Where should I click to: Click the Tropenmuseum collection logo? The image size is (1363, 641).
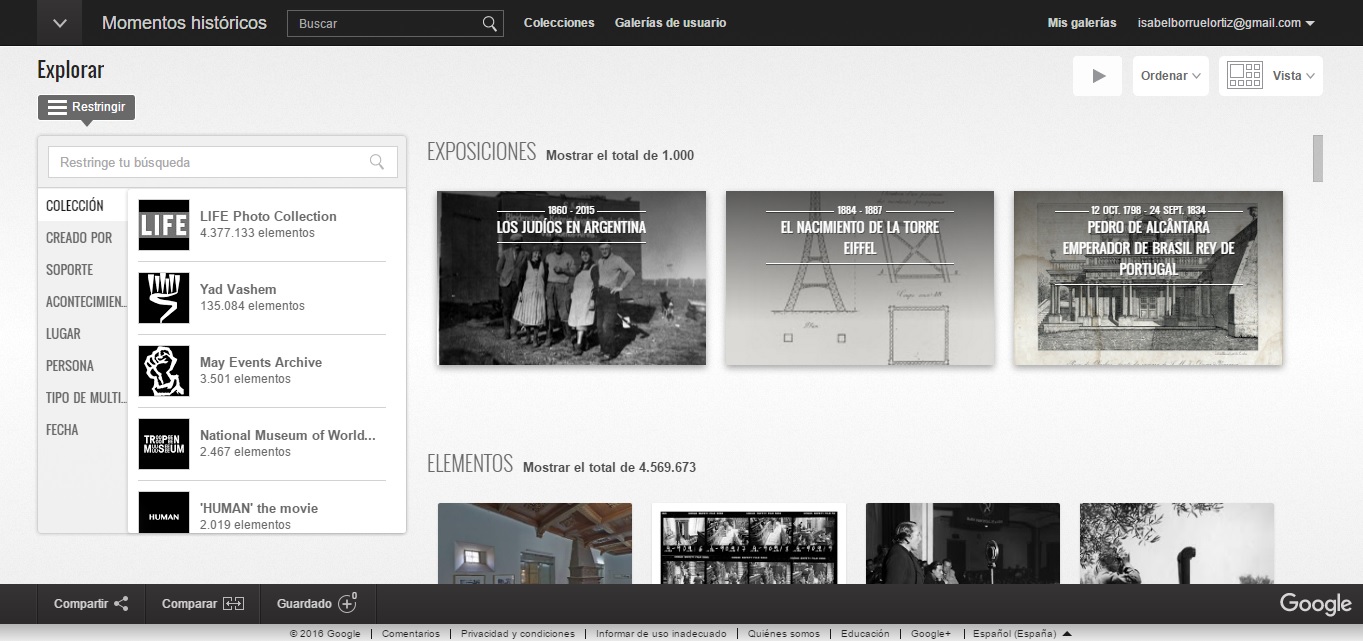[163, 444]
